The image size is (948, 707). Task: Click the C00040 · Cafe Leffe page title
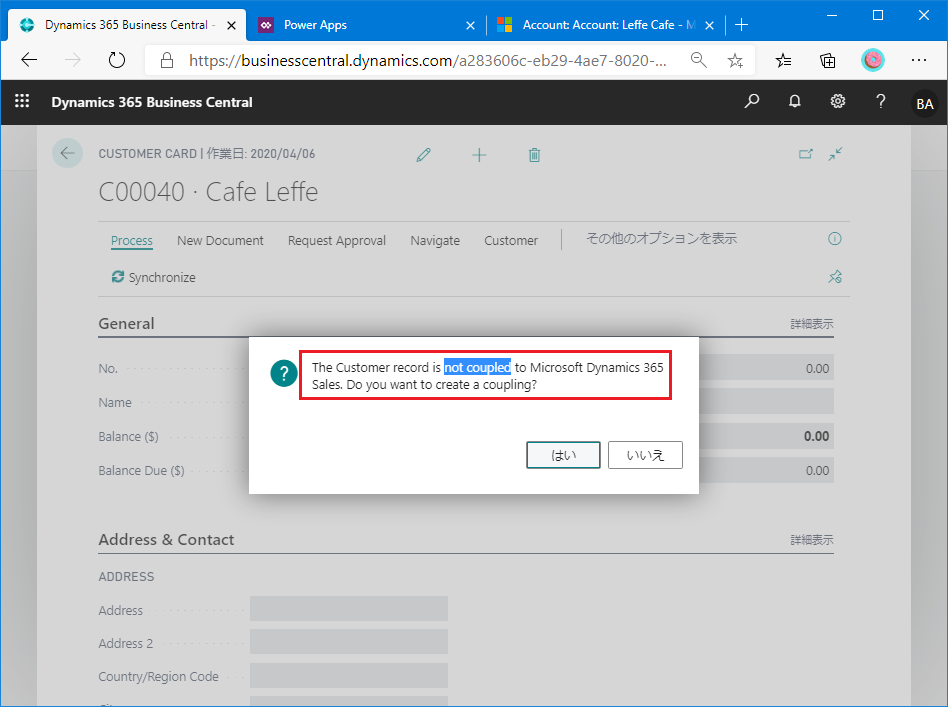tap(208, 192)
